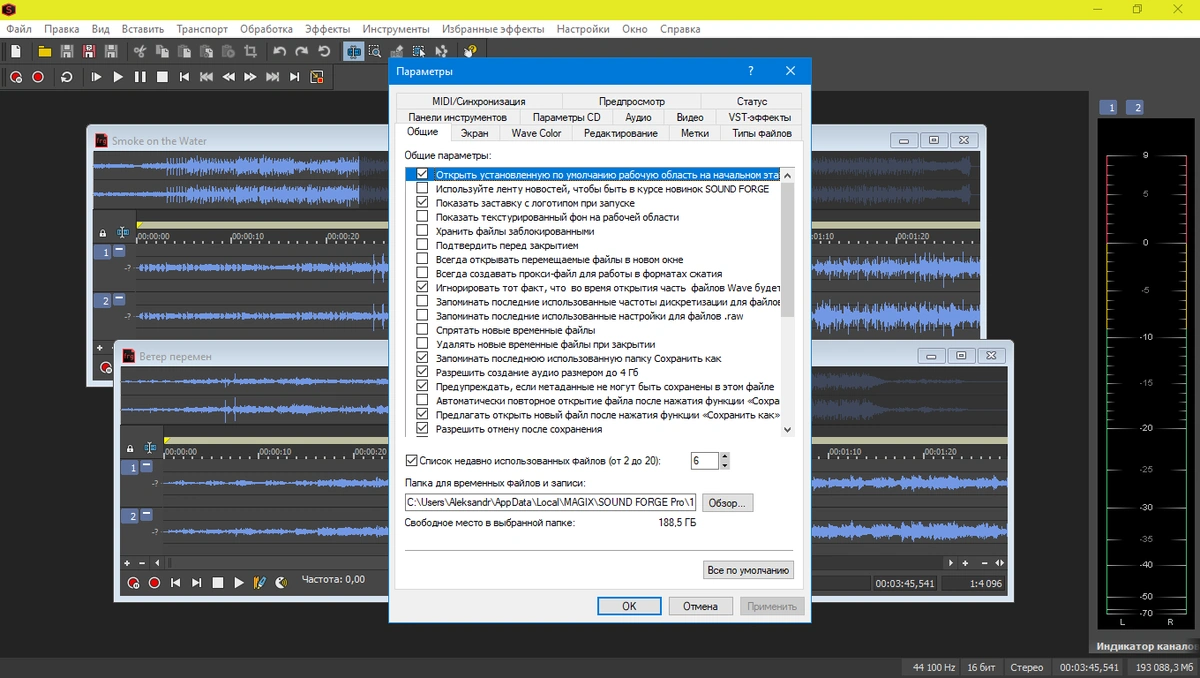Viewport: 1200px width, 678px height.
Task: Collapse channel 1 in Smoke on the Water window
Action: (119, 251)
